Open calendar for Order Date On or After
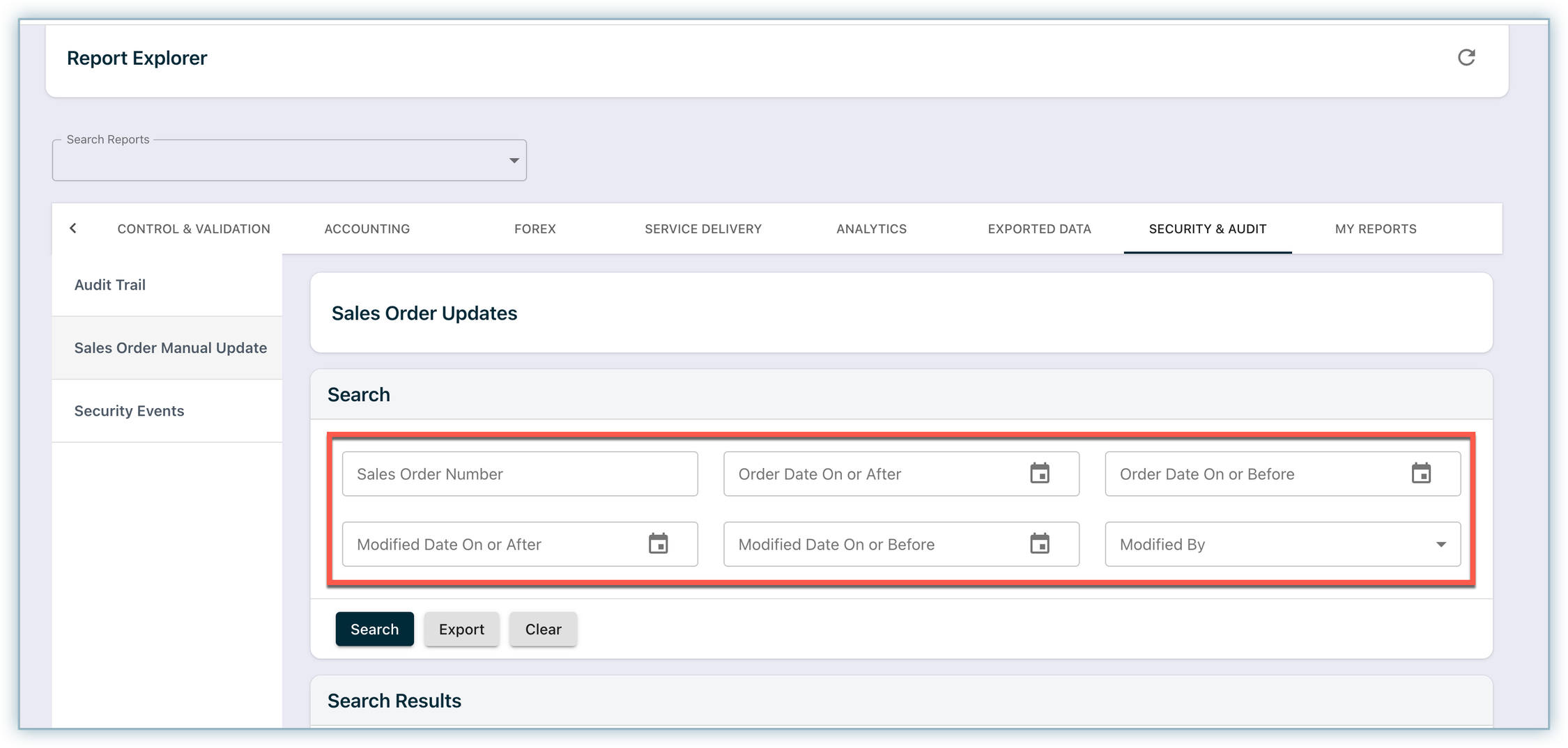 click(1039, 474)
